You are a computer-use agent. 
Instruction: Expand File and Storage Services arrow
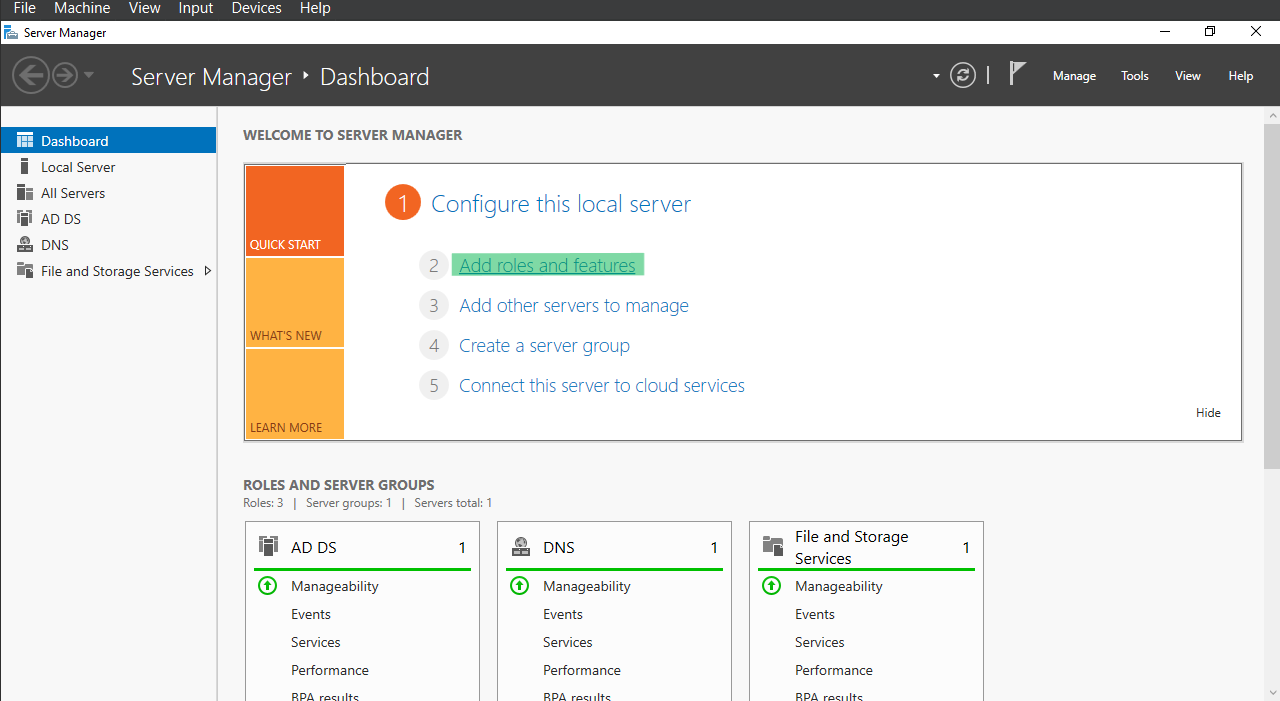tap(207, 271)
